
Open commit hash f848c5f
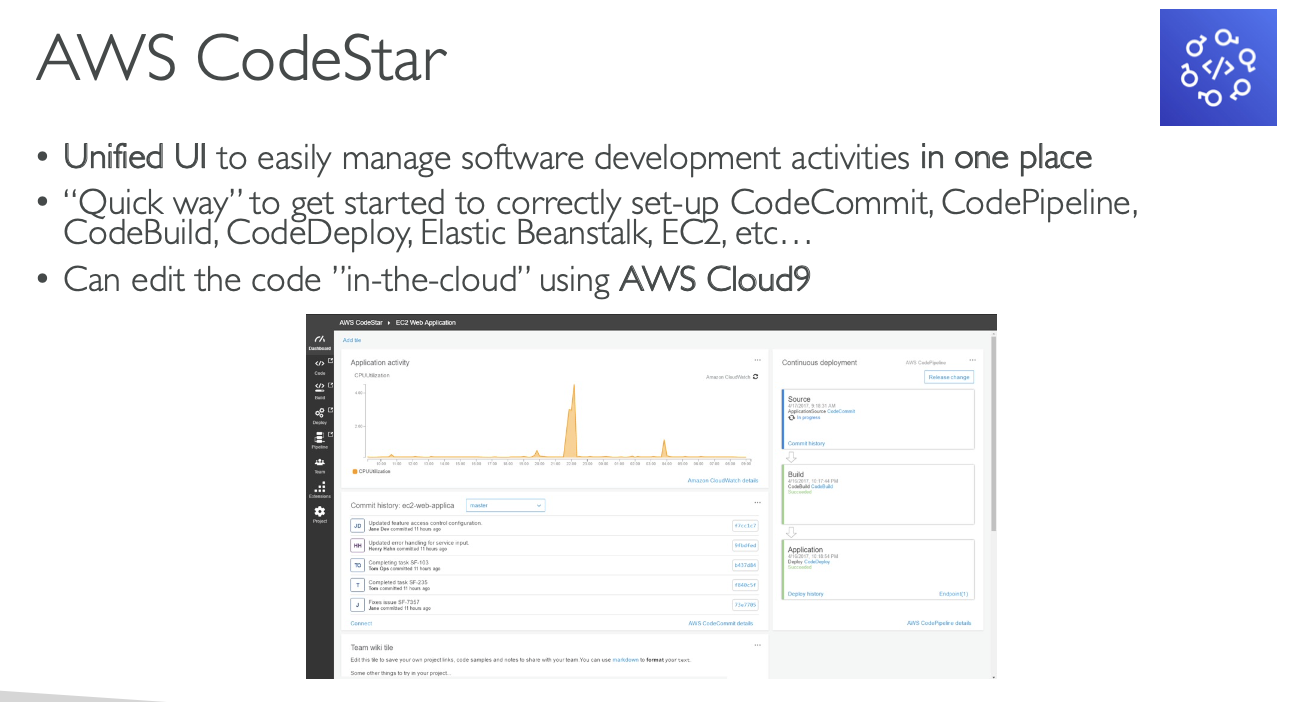click(x=745, y=585)
